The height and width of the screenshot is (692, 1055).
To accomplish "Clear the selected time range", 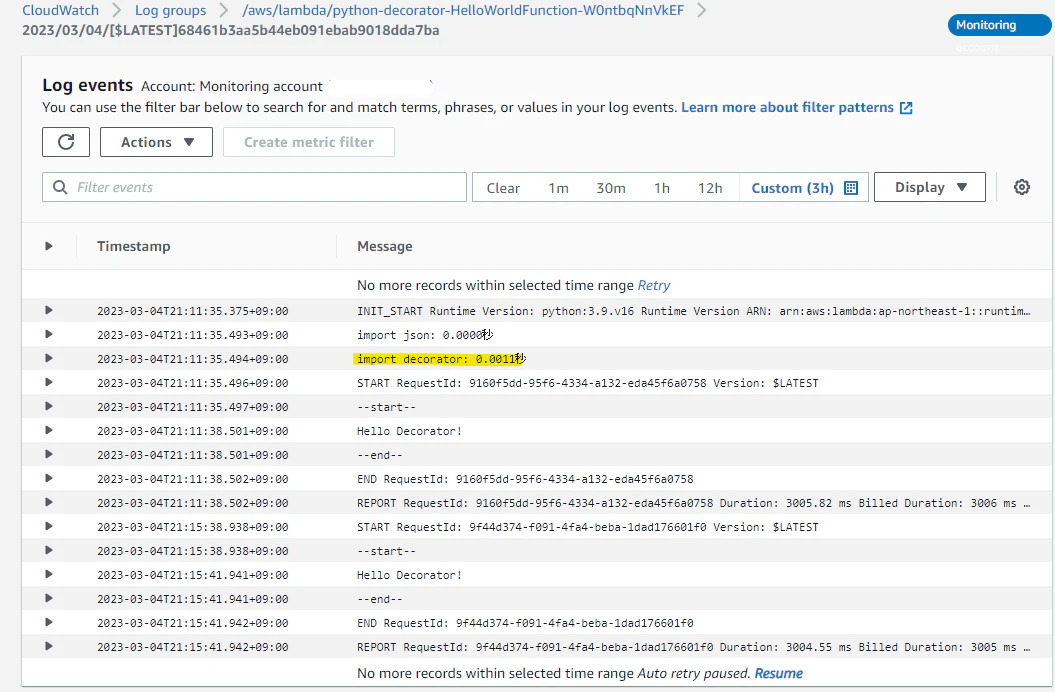I will pos(503,188).
